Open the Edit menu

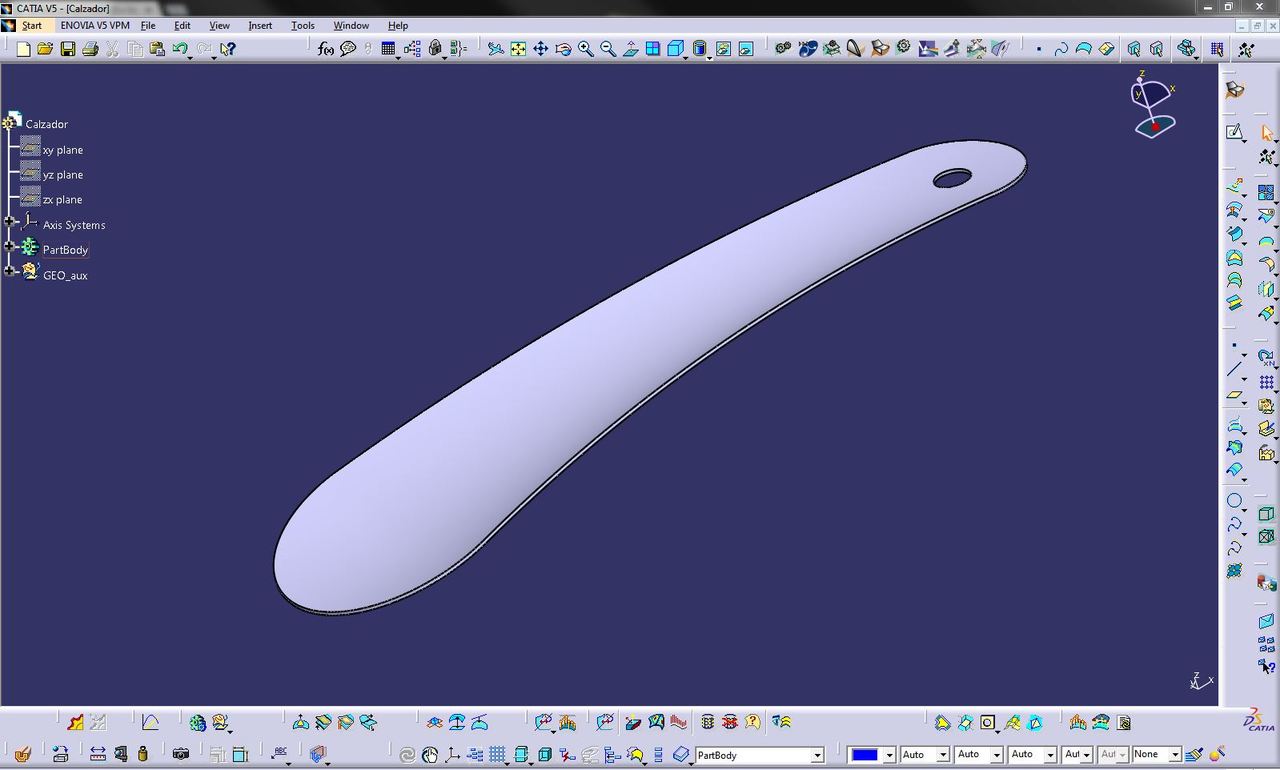pos(182,25)
